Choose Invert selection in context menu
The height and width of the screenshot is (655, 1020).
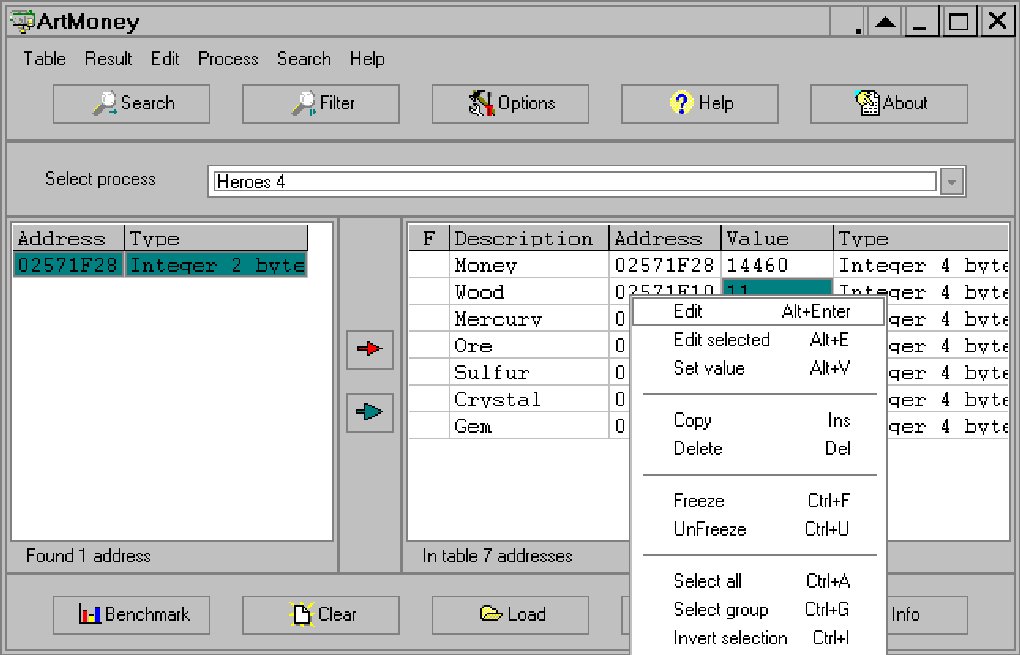click(x=758, y=637)
